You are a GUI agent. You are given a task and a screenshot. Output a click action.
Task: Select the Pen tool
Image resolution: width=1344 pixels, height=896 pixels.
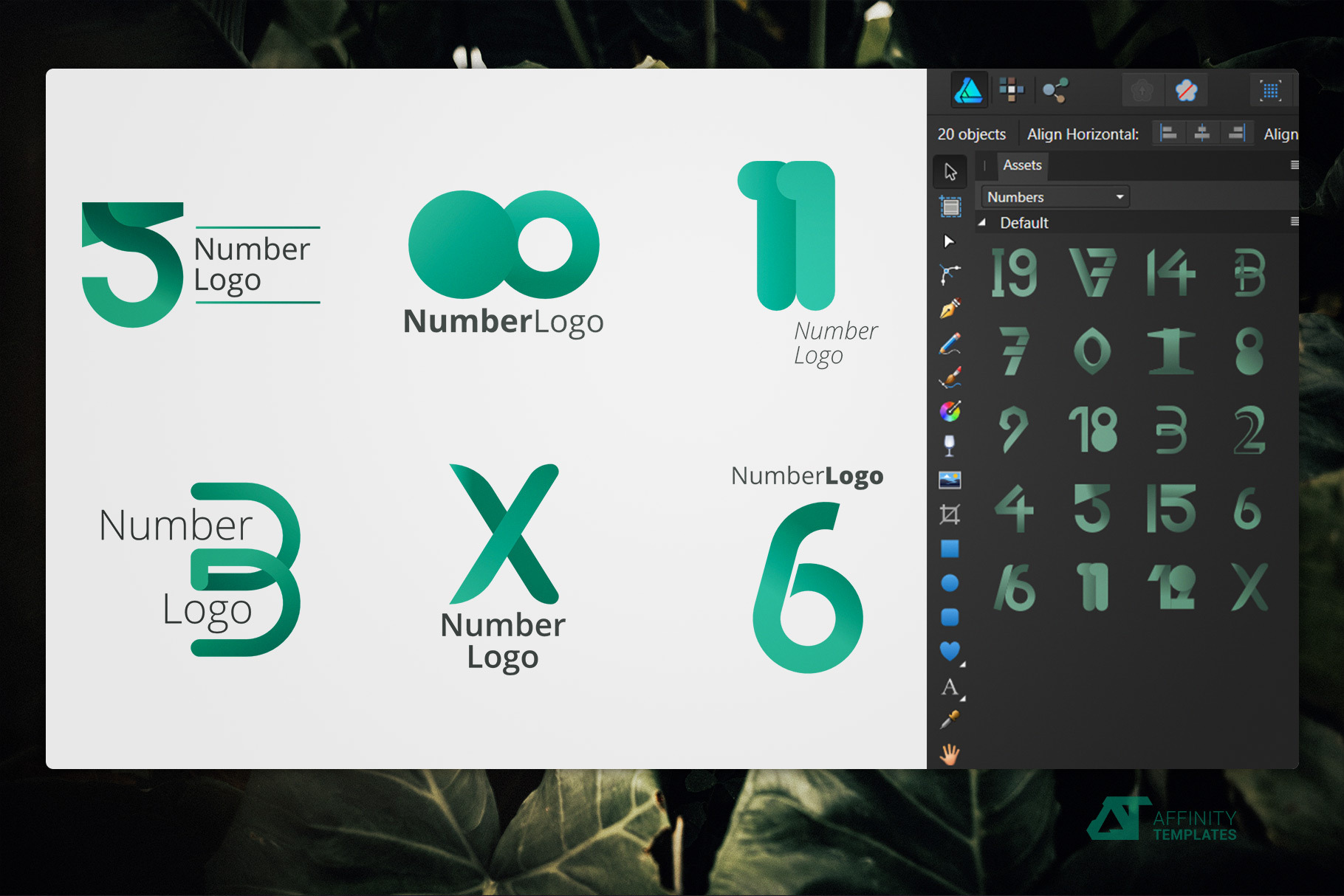click(951, 309)
